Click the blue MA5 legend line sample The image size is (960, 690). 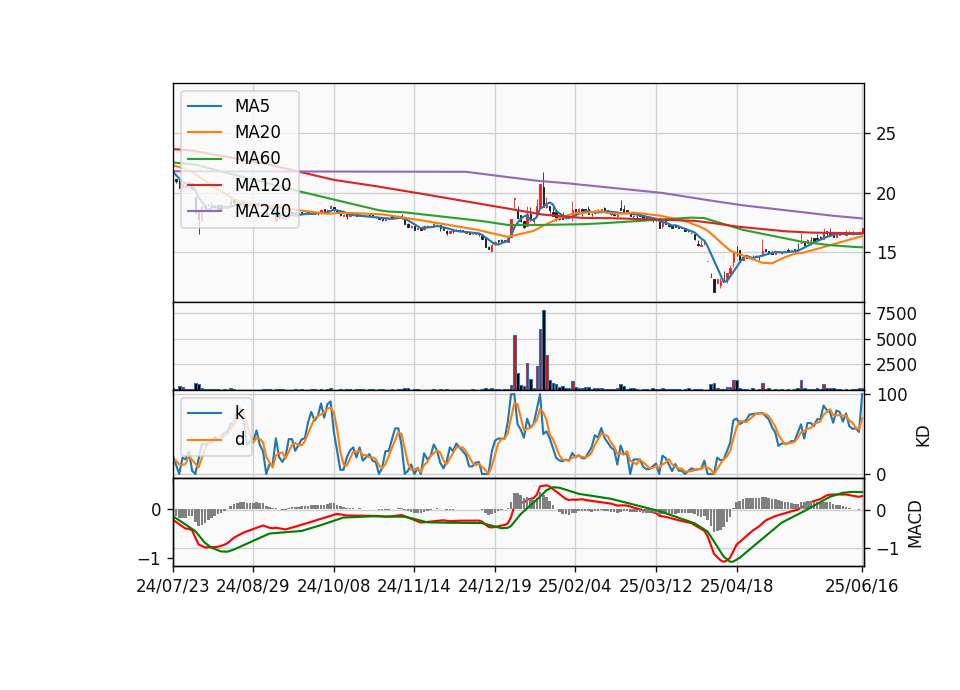tap(204, 107)
